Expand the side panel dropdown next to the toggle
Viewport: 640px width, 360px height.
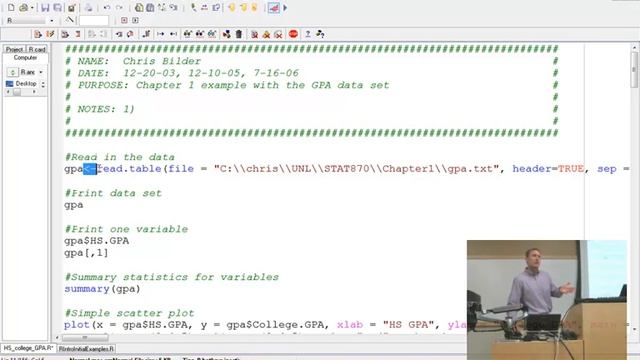(x=41, y=72)
